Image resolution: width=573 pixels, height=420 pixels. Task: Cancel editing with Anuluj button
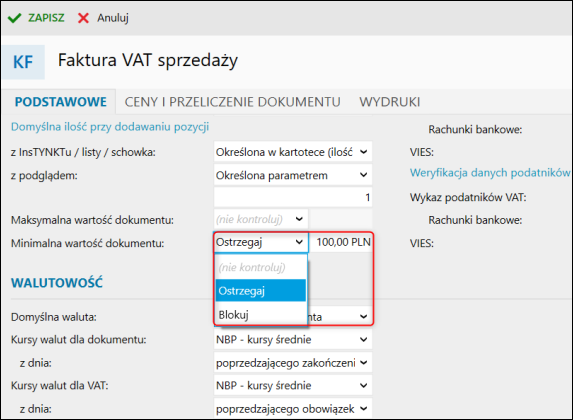pos(103,18)
